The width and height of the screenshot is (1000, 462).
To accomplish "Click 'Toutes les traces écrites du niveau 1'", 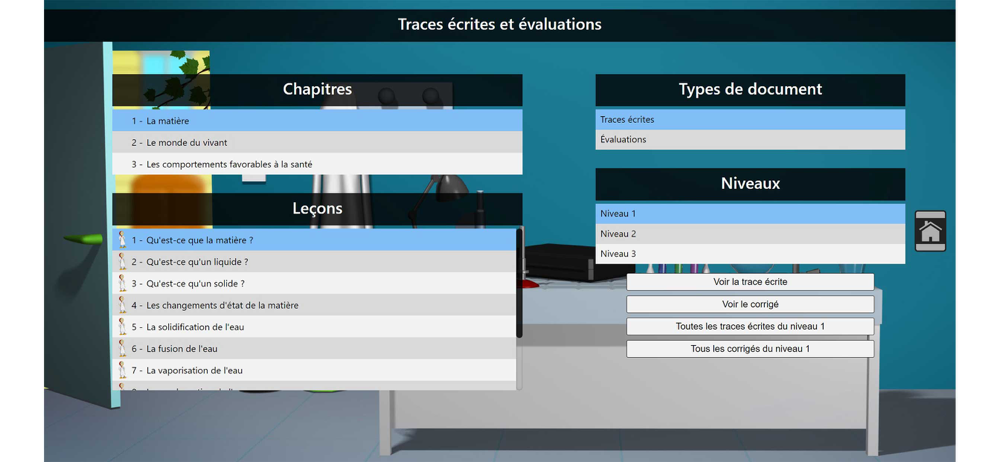I will click(750, 327).
